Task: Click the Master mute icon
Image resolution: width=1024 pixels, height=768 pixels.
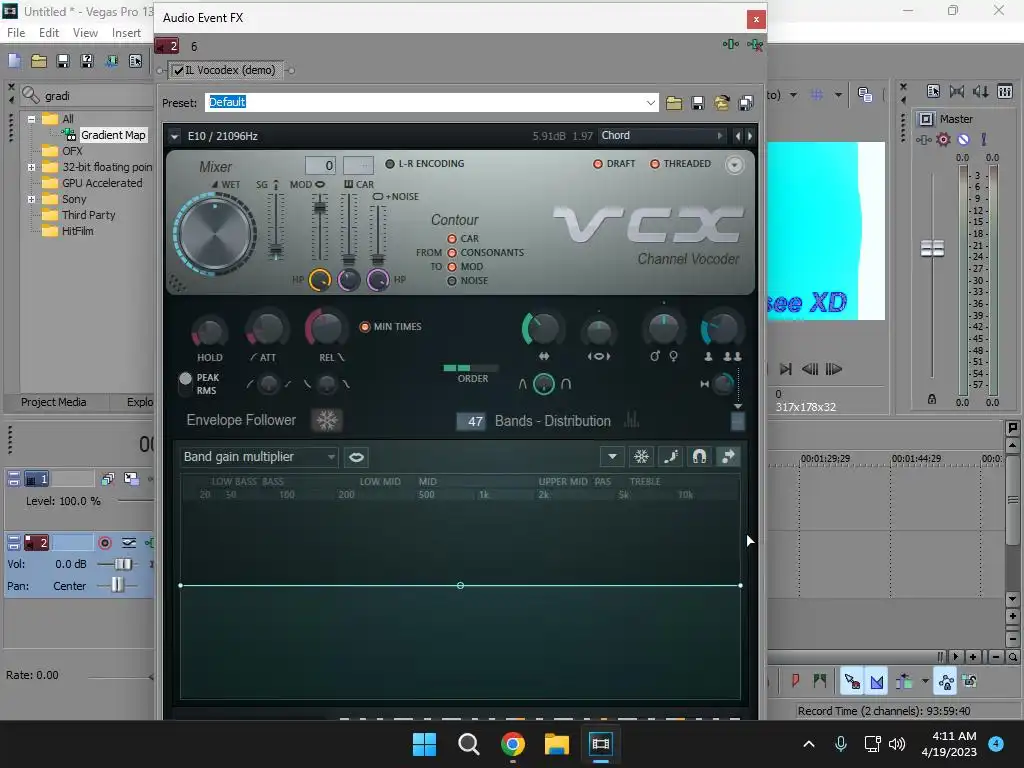Action: coord(963,139)
